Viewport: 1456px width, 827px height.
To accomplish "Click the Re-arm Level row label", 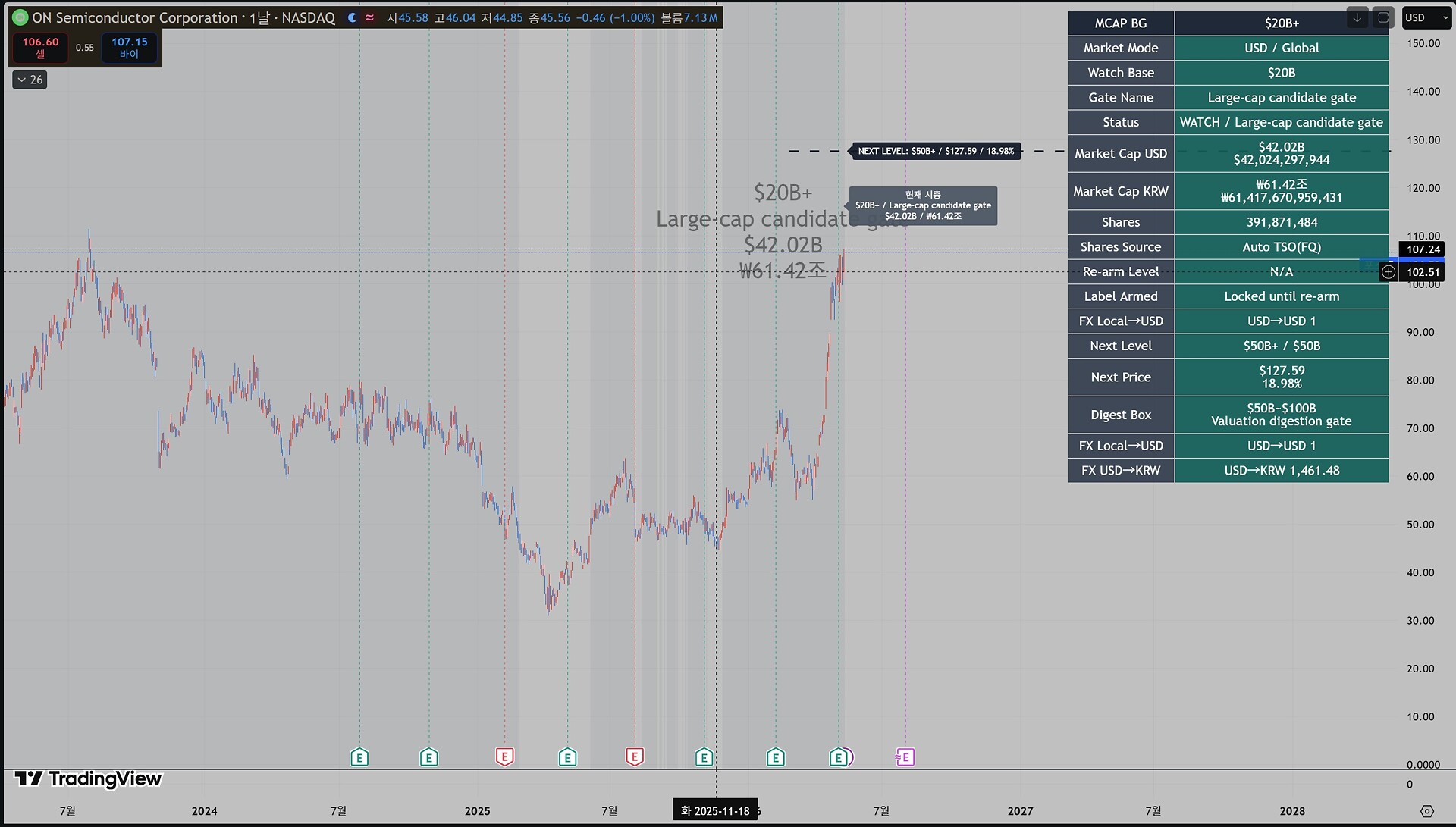I will point(1121,271).
